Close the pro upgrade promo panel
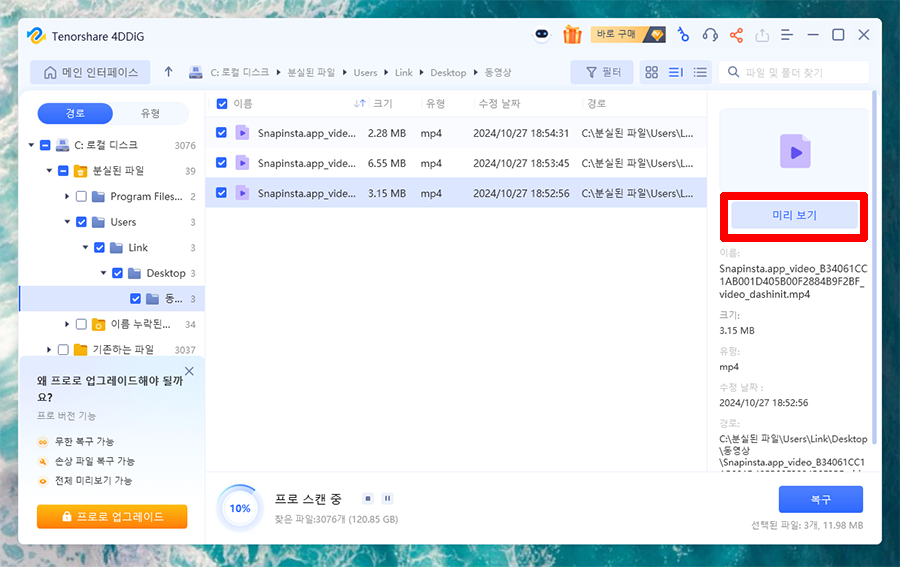The width and height of the screenshot is (900, 567). (x=189, y=371)
